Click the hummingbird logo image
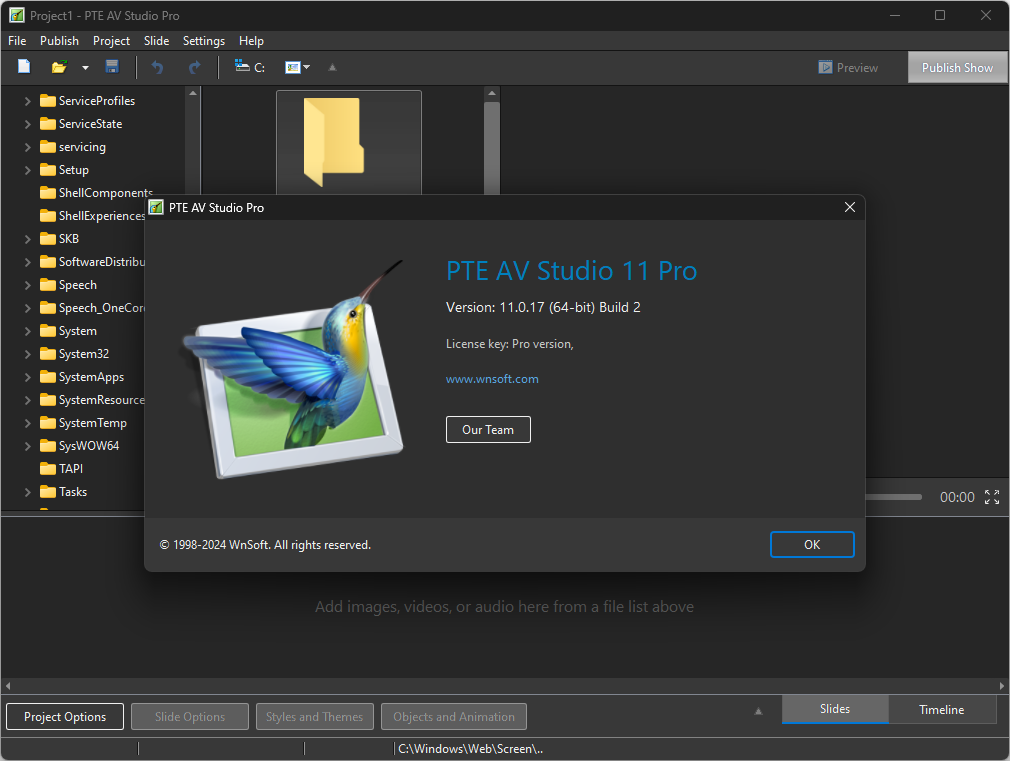Image resolution: width=1010 pixels, height=761 pixels. (294, 370)
